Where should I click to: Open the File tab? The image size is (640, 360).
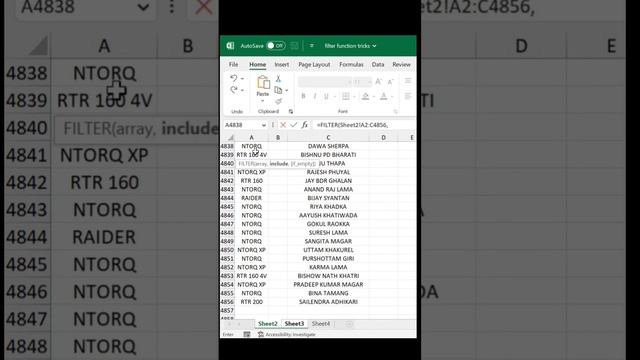click(233, 64)
